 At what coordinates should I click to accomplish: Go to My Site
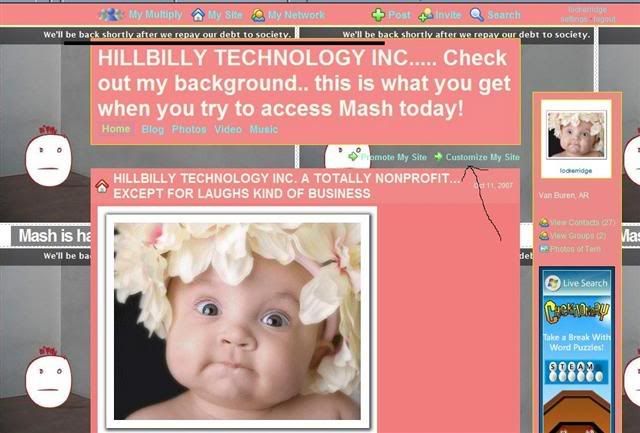pyautogui.click(x=225, y=15)
